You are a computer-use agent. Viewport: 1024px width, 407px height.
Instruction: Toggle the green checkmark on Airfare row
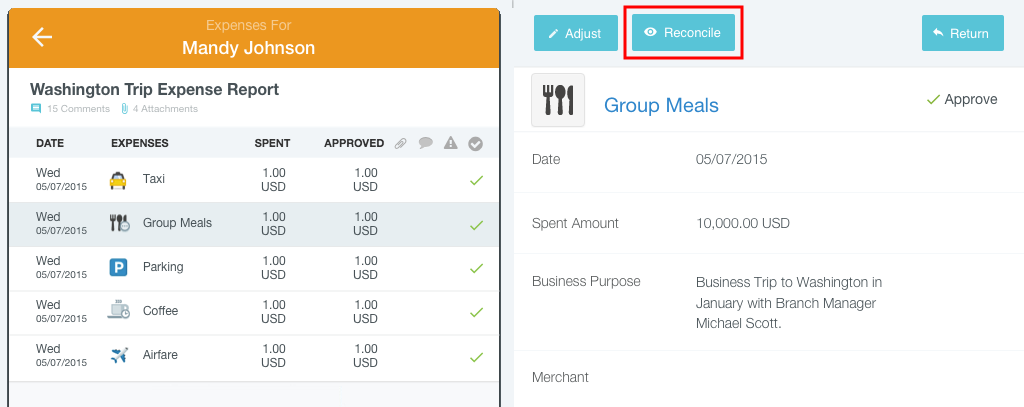click(x=477, y=357)
